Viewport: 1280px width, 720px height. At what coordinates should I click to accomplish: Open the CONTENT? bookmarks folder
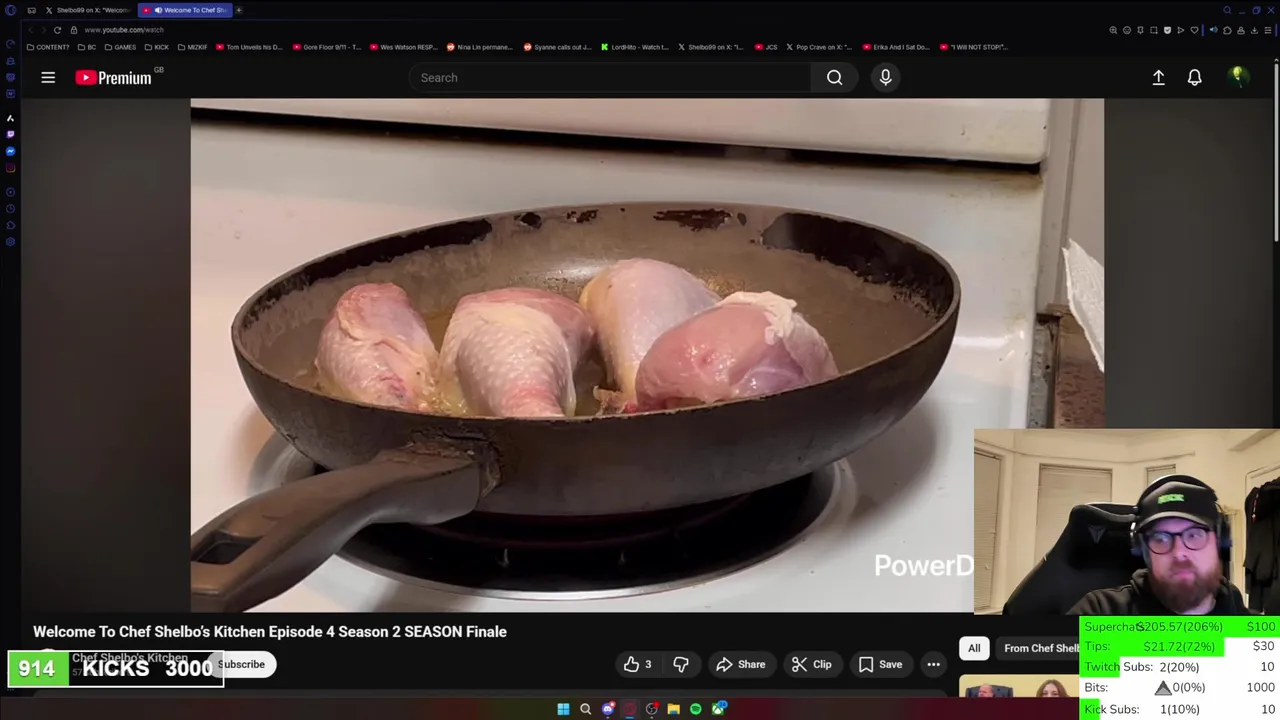tap(48, 47)
